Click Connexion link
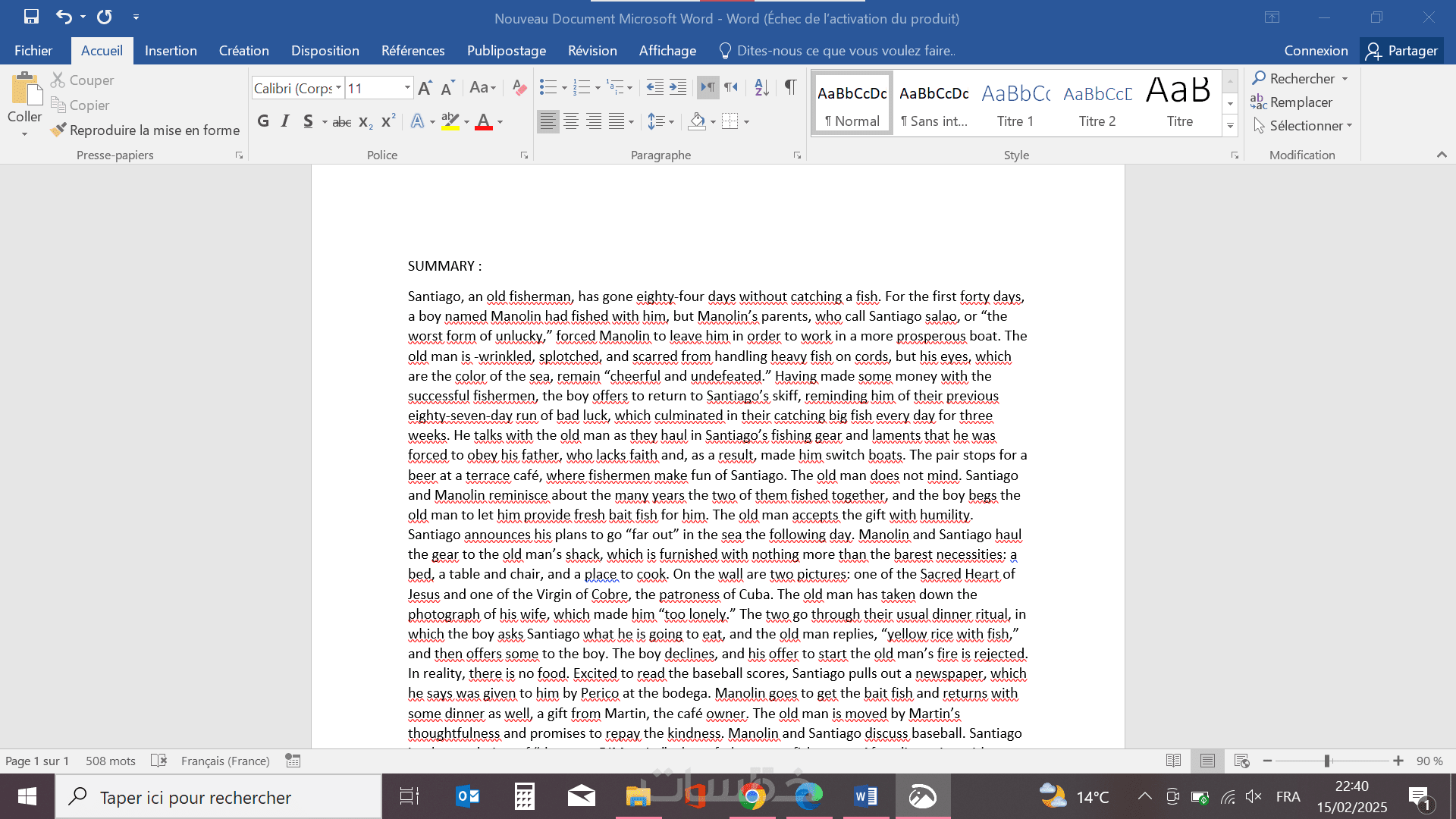This screenshot has height=819, width=1456. click(x=1316, y=51)
